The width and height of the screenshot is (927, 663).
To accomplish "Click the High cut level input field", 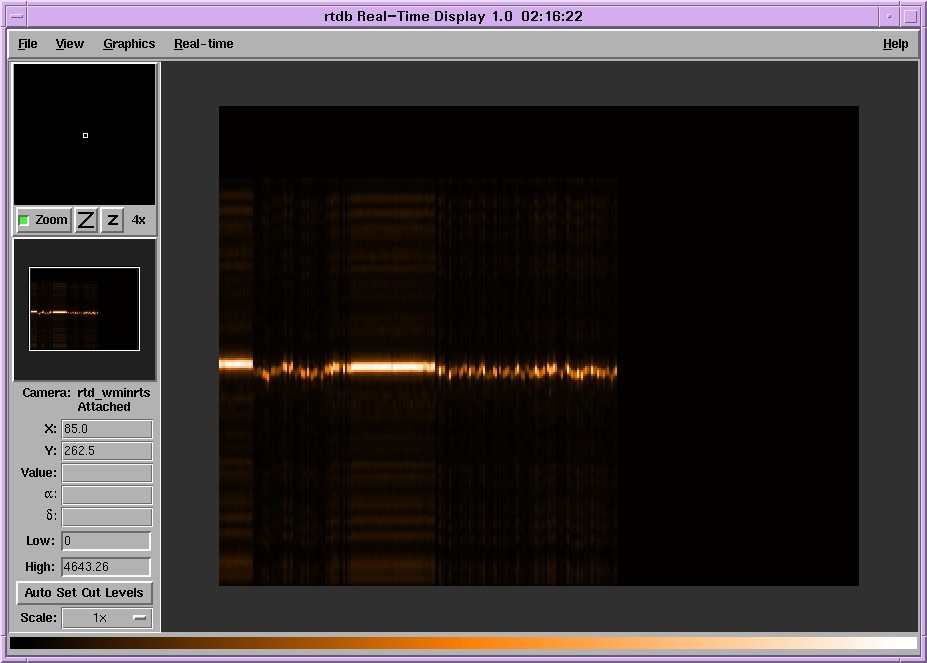I will [x=106, y=567].
